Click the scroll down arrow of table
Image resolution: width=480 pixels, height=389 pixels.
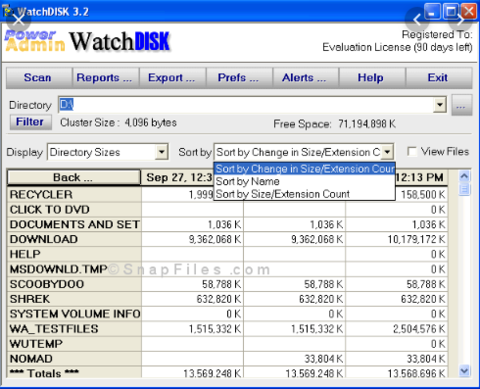(x=464, y=370)
